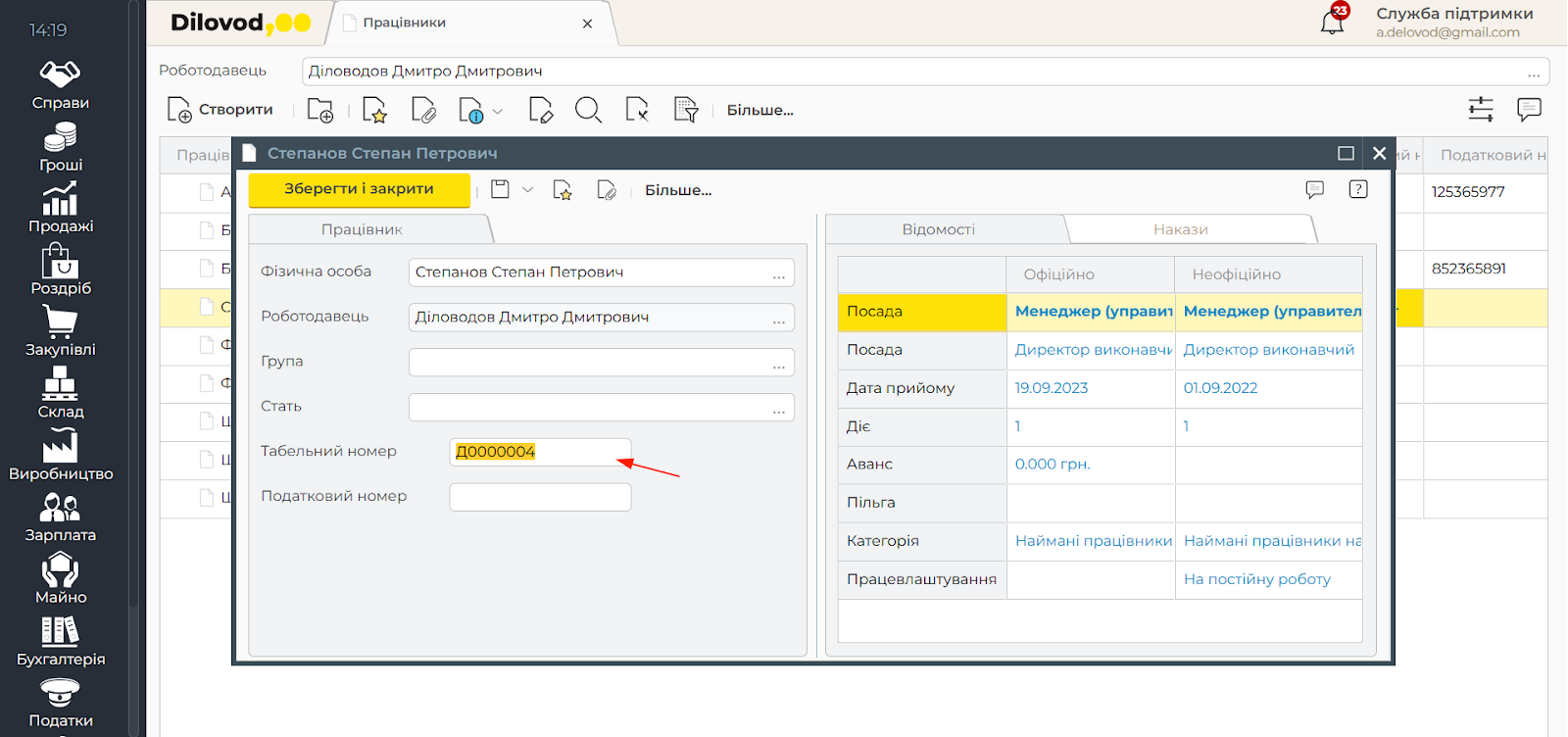Viewport: 1568px width, 737px height.
Task: Go to Склад module in sidebar
Action: pyautogui.click(x=60, y=394)
